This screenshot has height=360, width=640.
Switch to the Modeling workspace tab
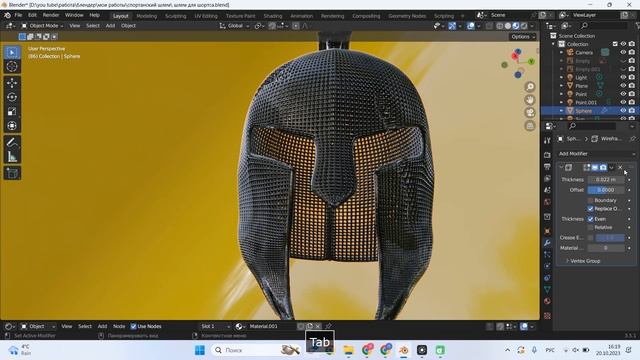(147, 16)
